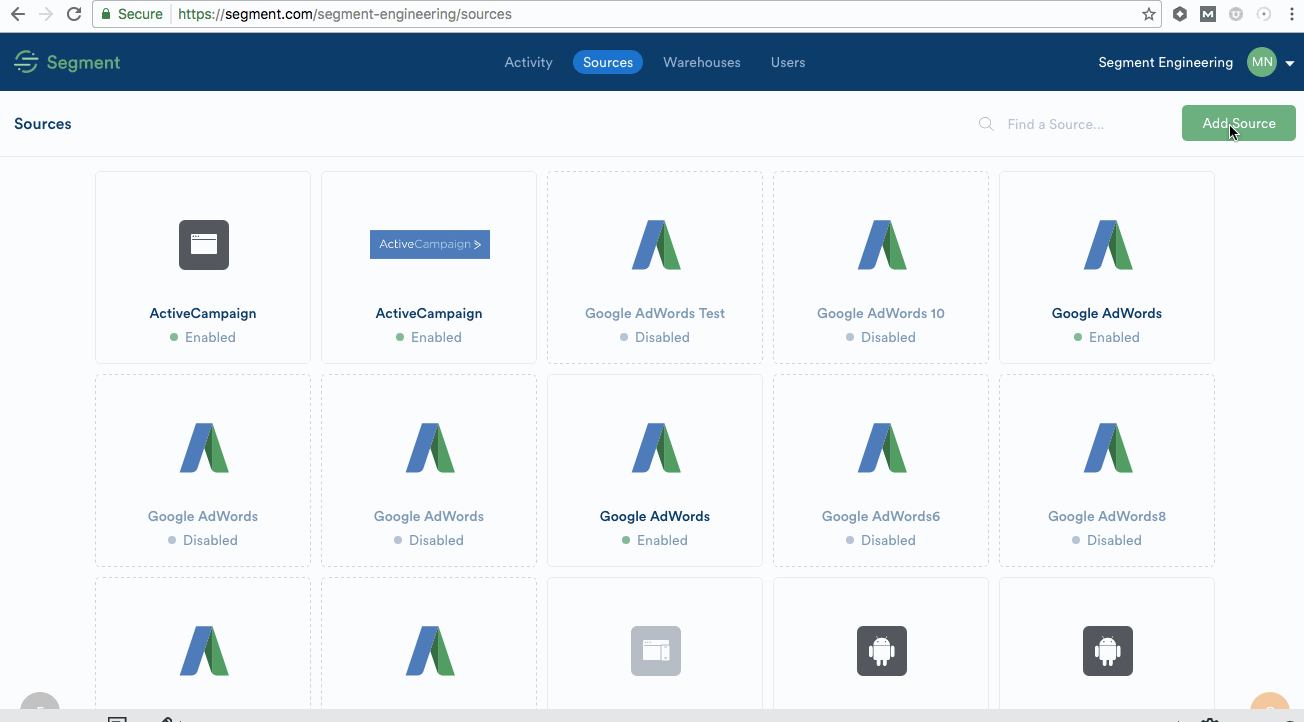Click the Disabled status under Google AdWords Test
This screenshot has height=722, width=1304.
tap(655, 337)
